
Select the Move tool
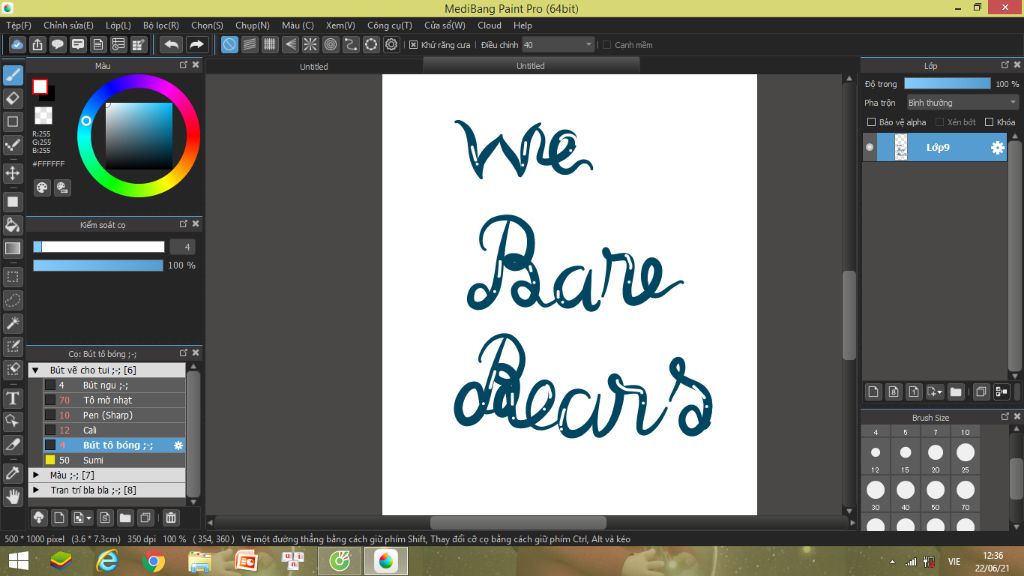[x=12, y=173]
